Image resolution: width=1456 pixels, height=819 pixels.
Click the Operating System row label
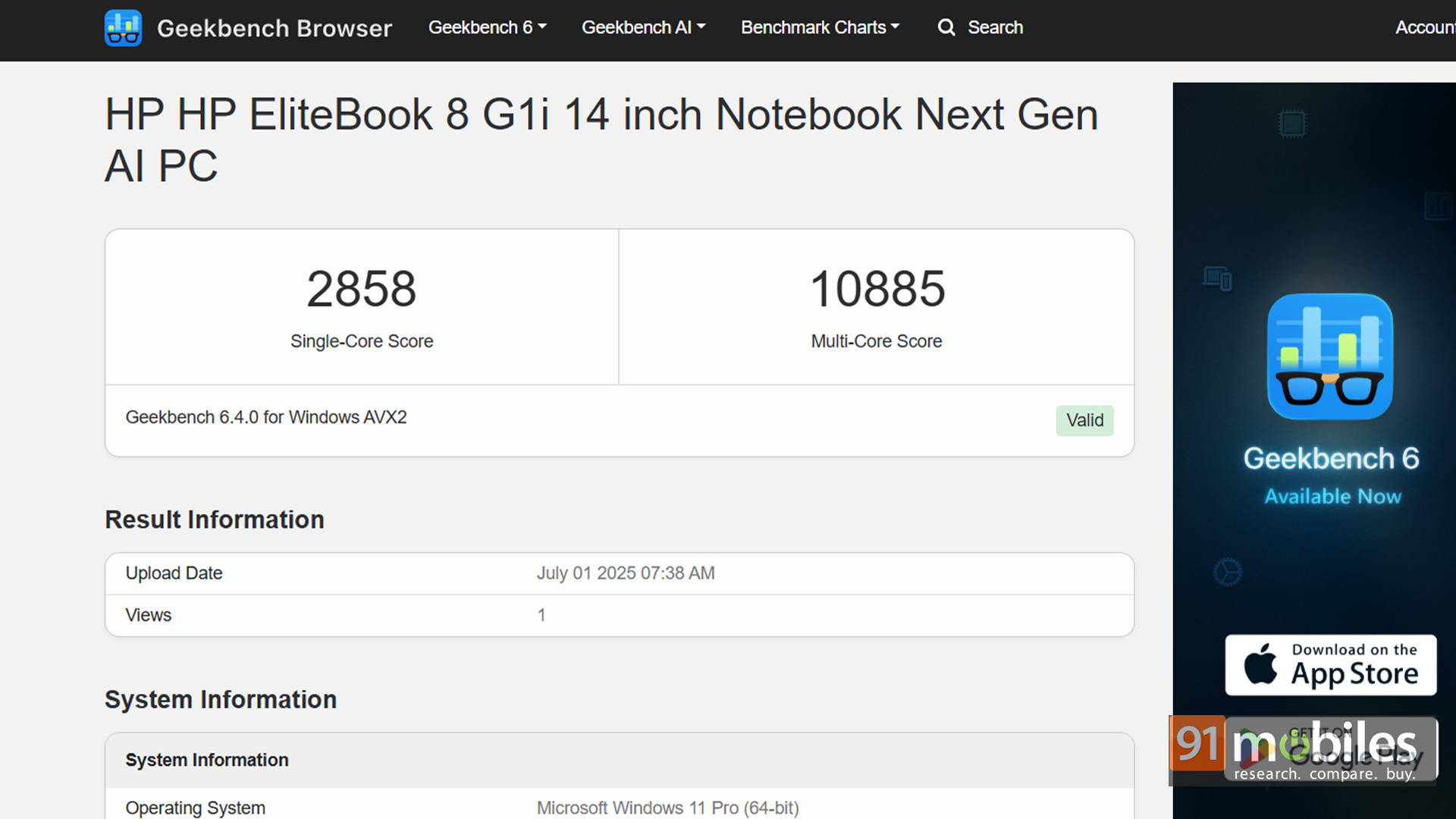tap(196, 808)
